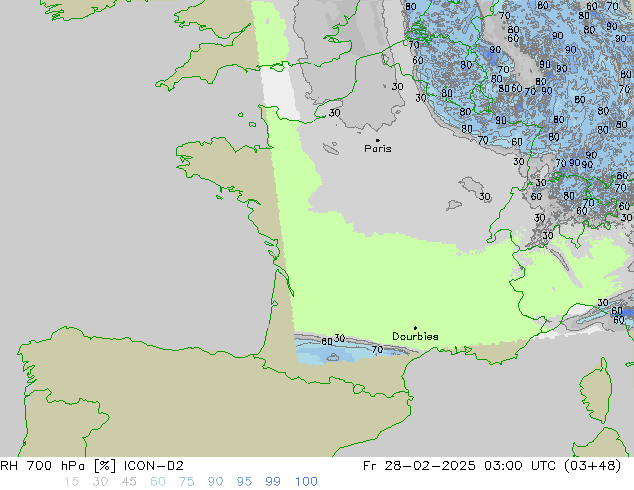Select legend value 100
Viewport: 634px width, 490px height.
306,482
